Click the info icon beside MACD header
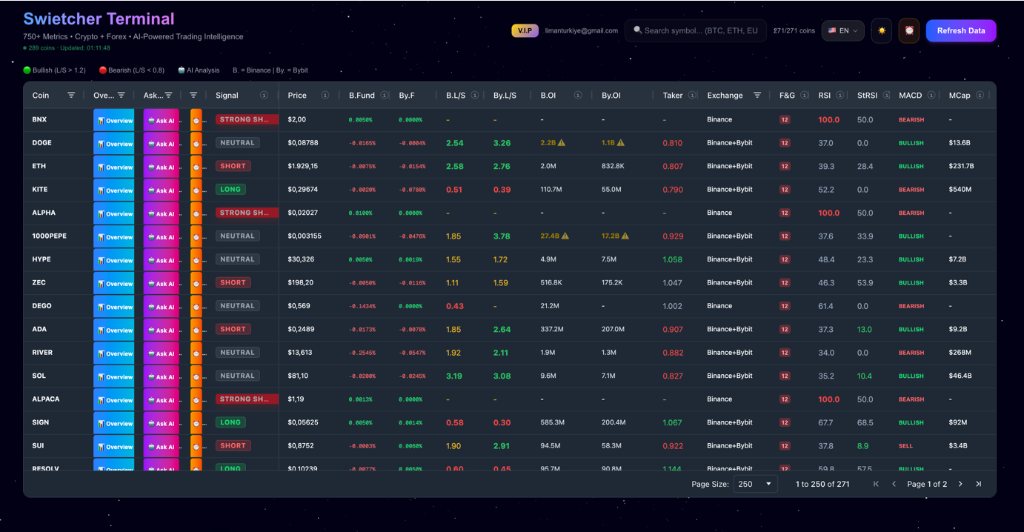Viewport: 1024px width, 532px height. [931, 95]
